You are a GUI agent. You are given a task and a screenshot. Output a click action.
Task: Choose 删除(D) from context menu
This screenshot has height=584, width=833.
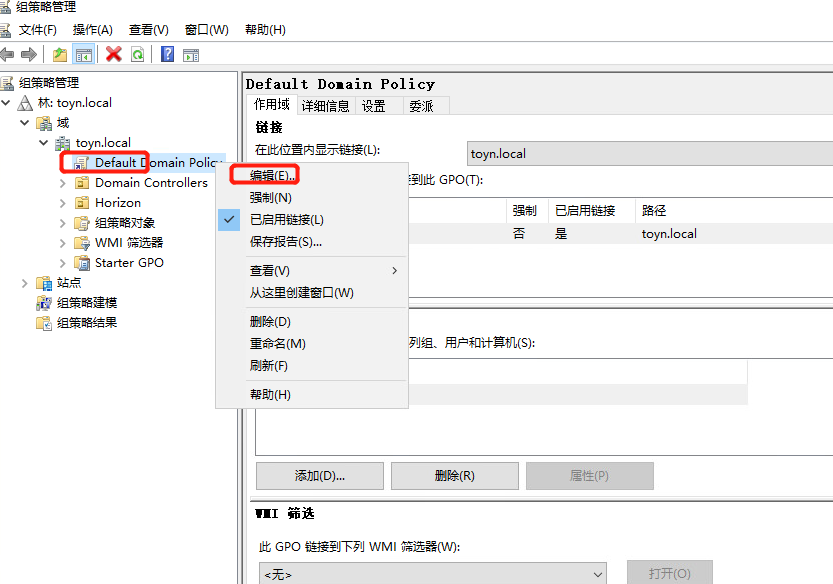pyautogui.click(x=312, y=321)
